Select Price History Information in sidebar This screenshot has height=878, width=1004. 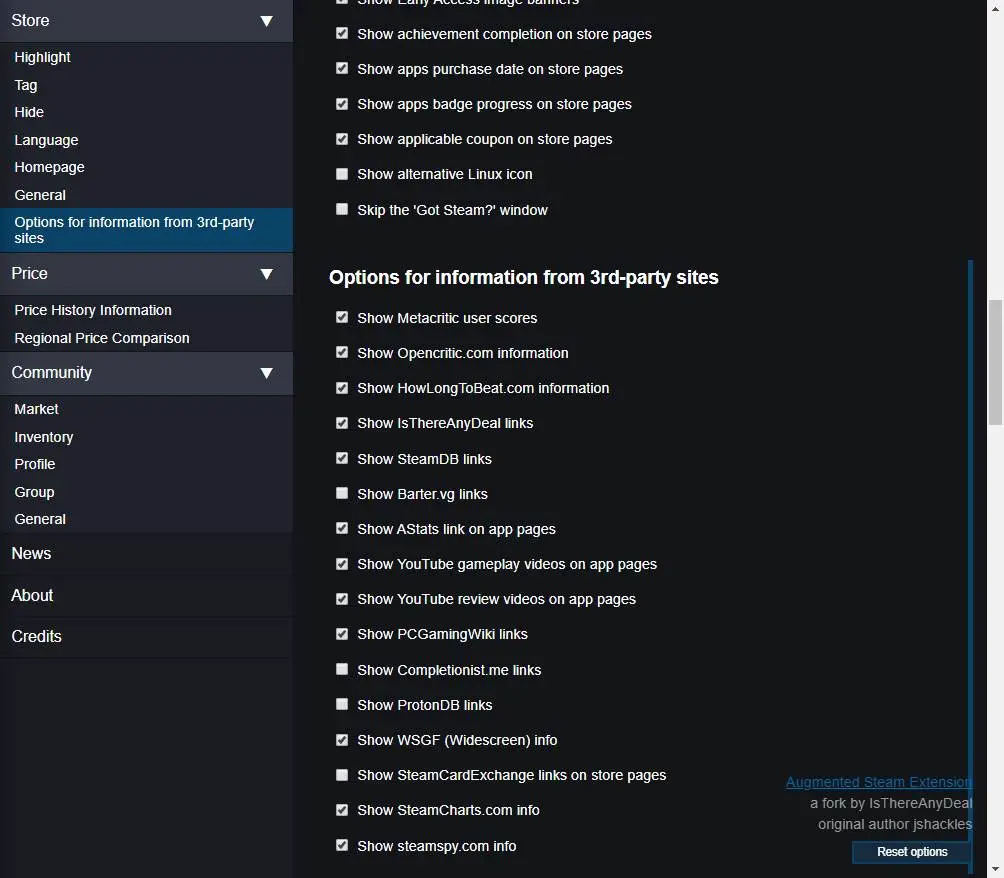pos(93,310)
